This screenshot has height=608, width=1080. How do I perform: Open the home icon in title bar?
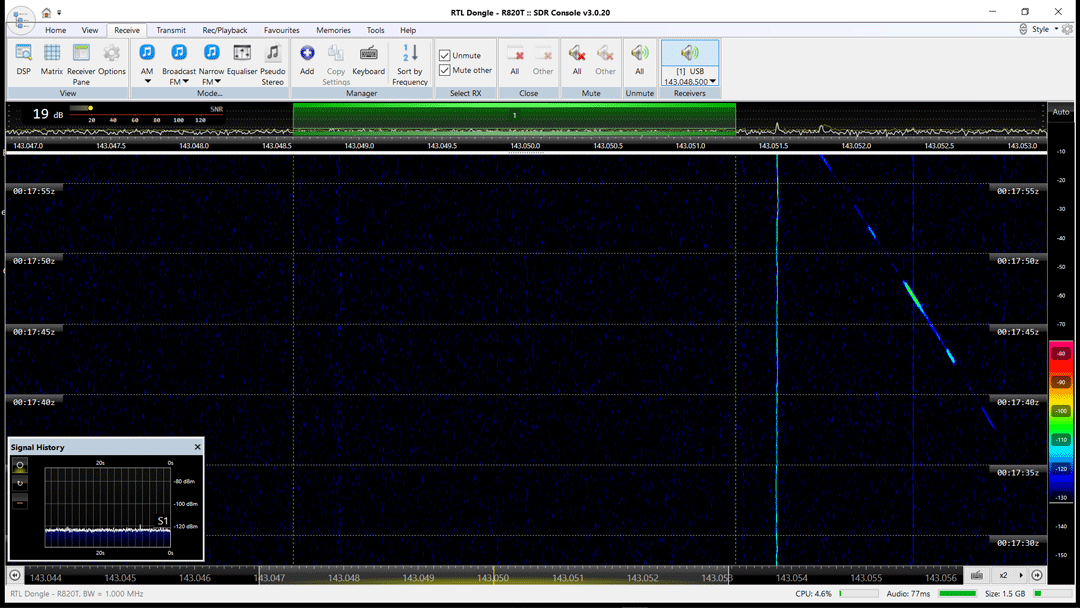(x=46, y=12)
